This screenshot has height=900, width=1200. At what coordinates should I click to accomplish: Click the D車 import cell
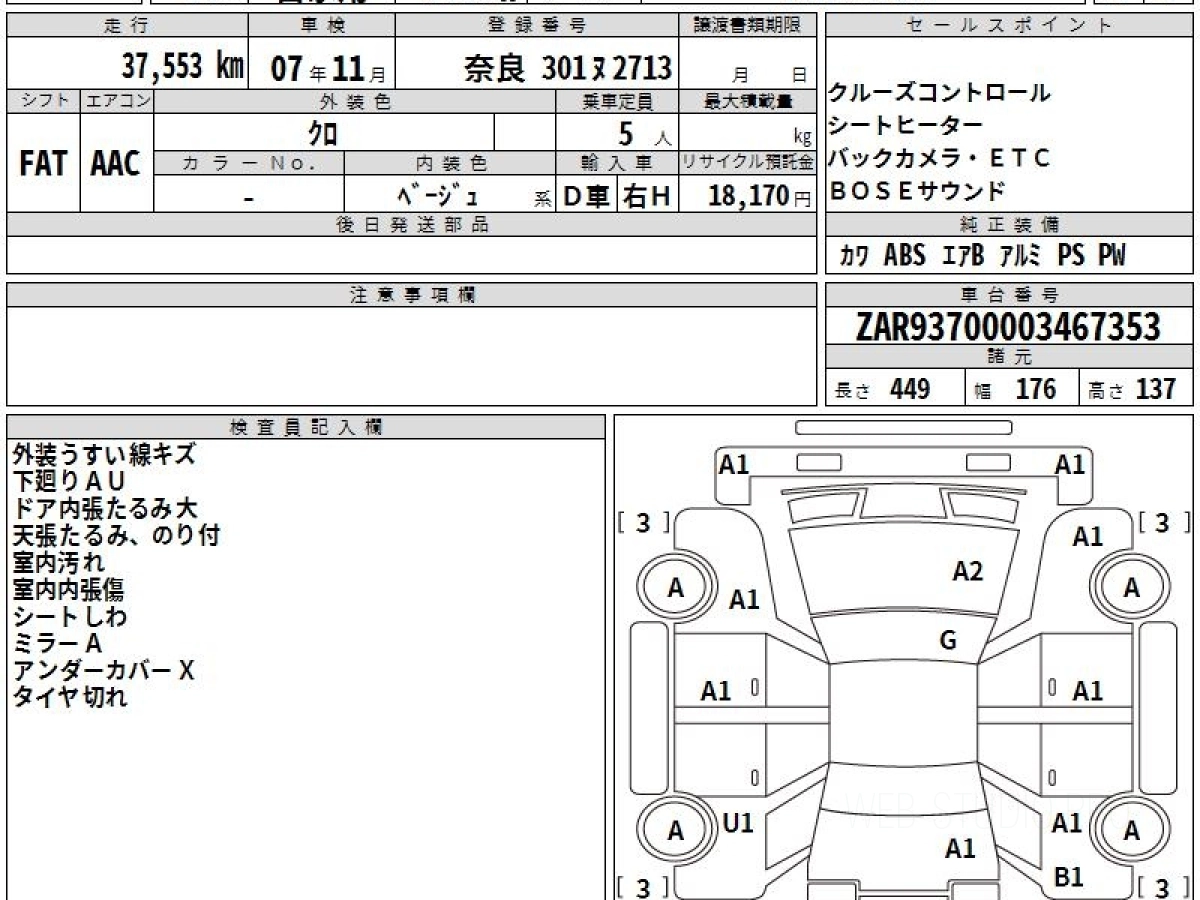tap(588, 196)
